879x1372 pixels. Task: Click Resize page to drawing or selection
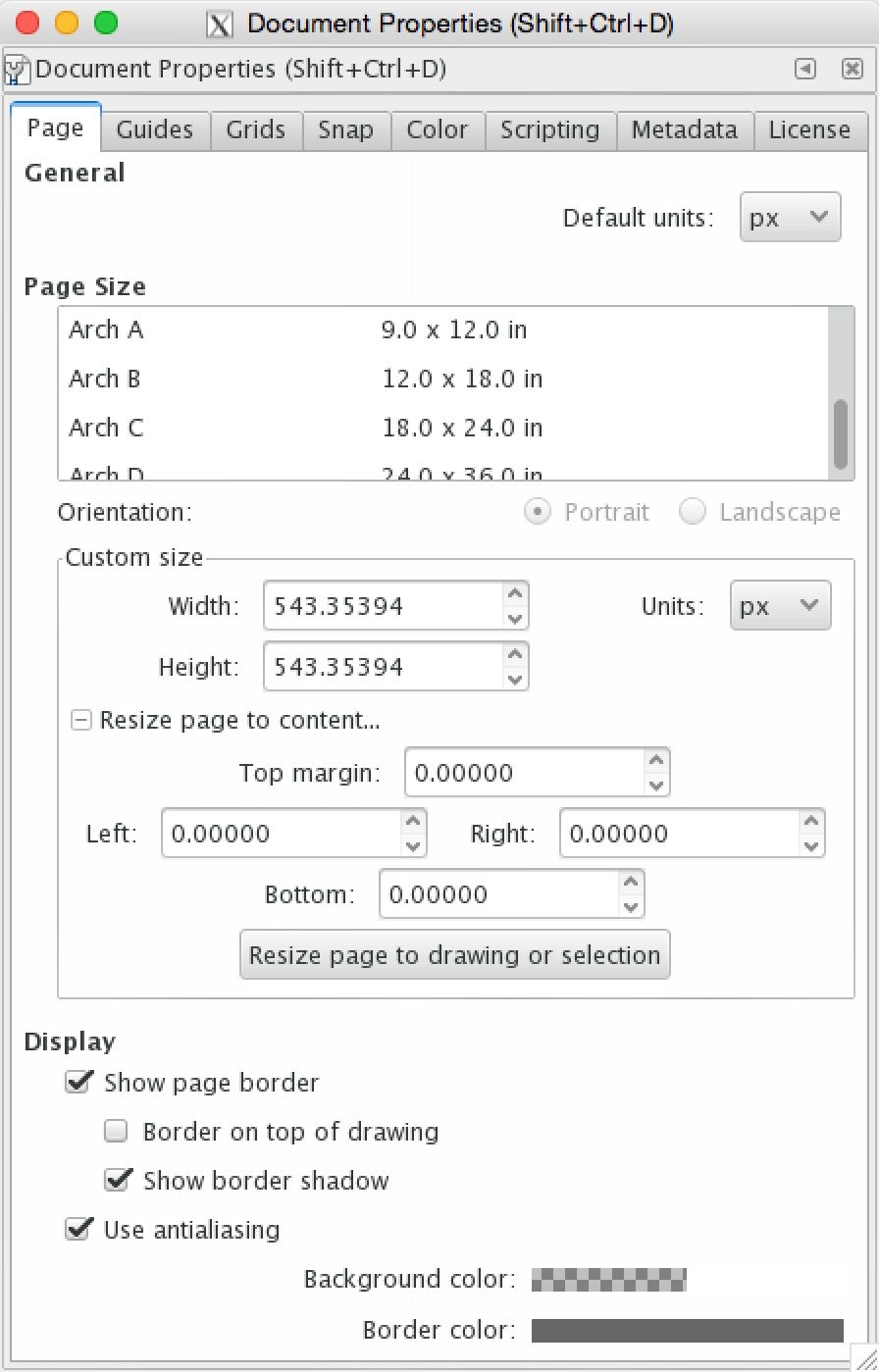click(454, 954)
